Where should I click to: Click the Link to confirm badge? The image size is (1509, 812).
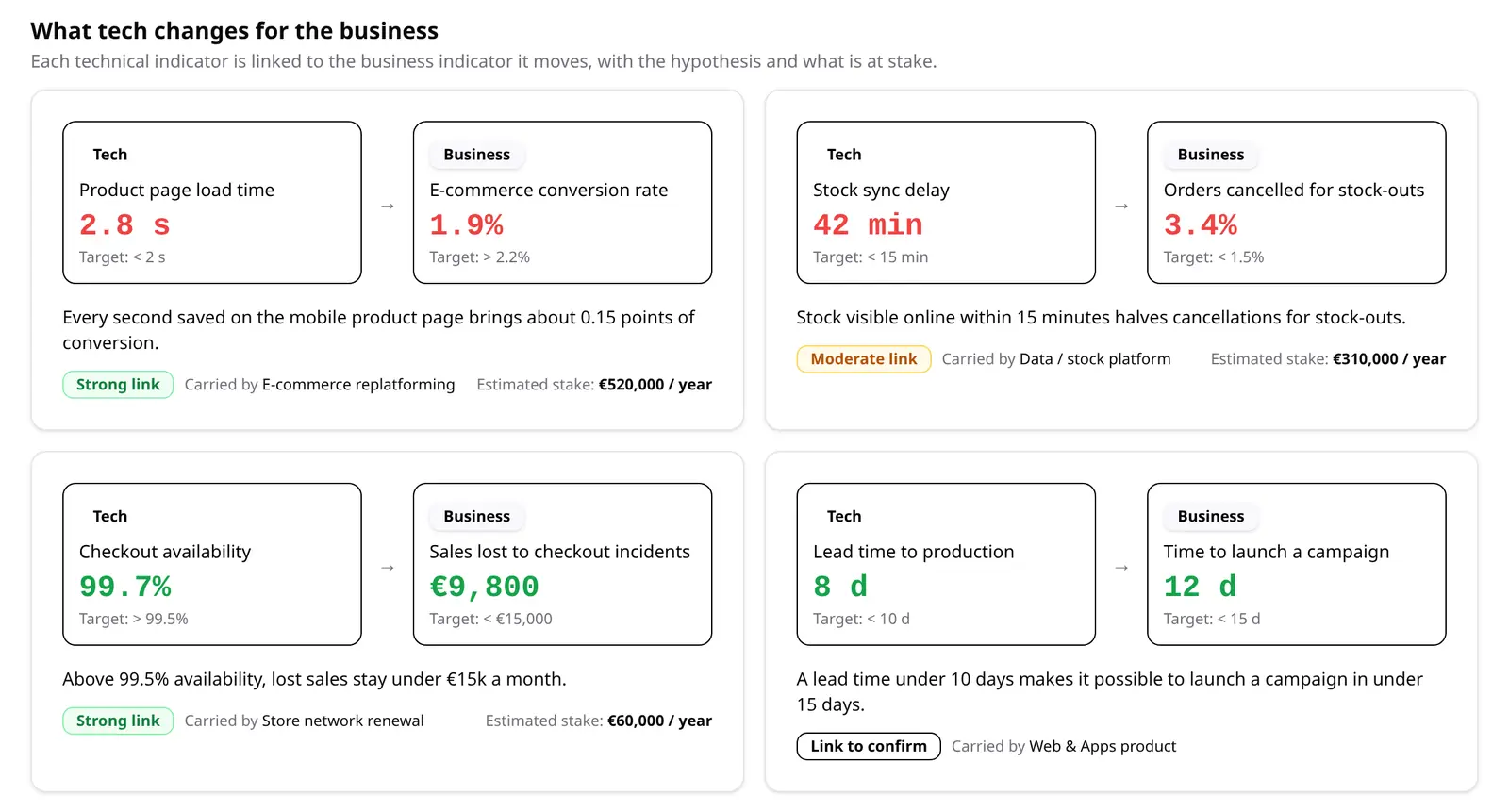pyautogui.click(x=869, y=746)
